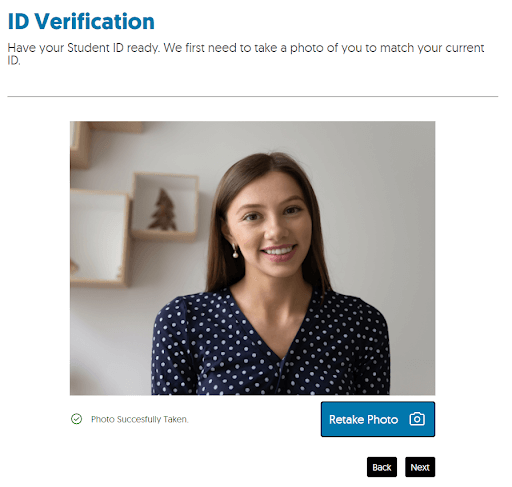Viewport: 512px width, 487px height.
Task: Click the ID Verification page heading
Action: click(x=81, y=21)
